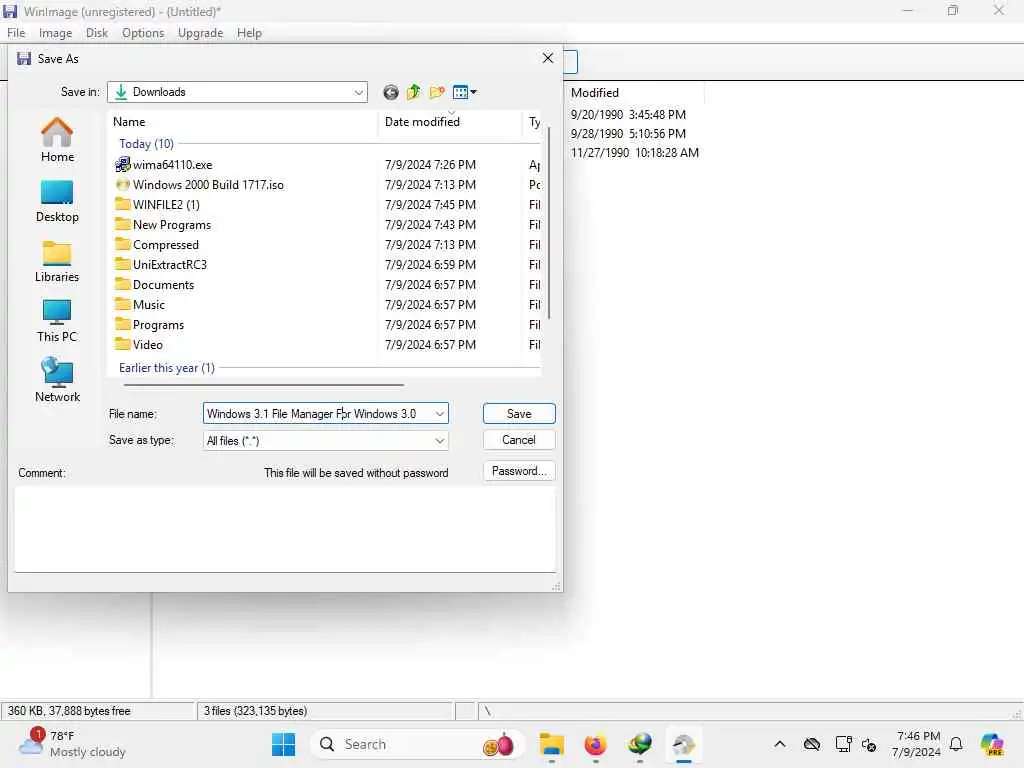Collapse the Today (10) group
This screenshot has height=768, width=1024.
(x=146, y=144)
